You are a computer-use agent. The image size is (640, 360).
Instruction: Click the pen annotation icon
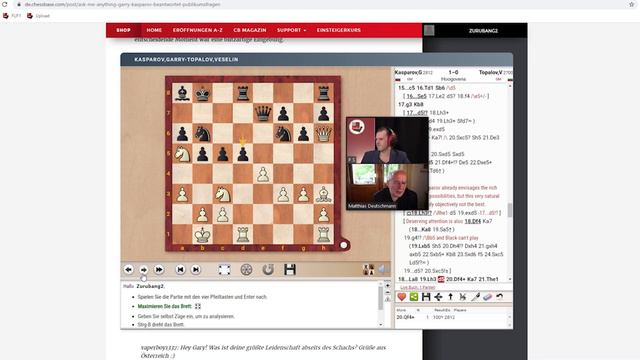coord(475,297)
